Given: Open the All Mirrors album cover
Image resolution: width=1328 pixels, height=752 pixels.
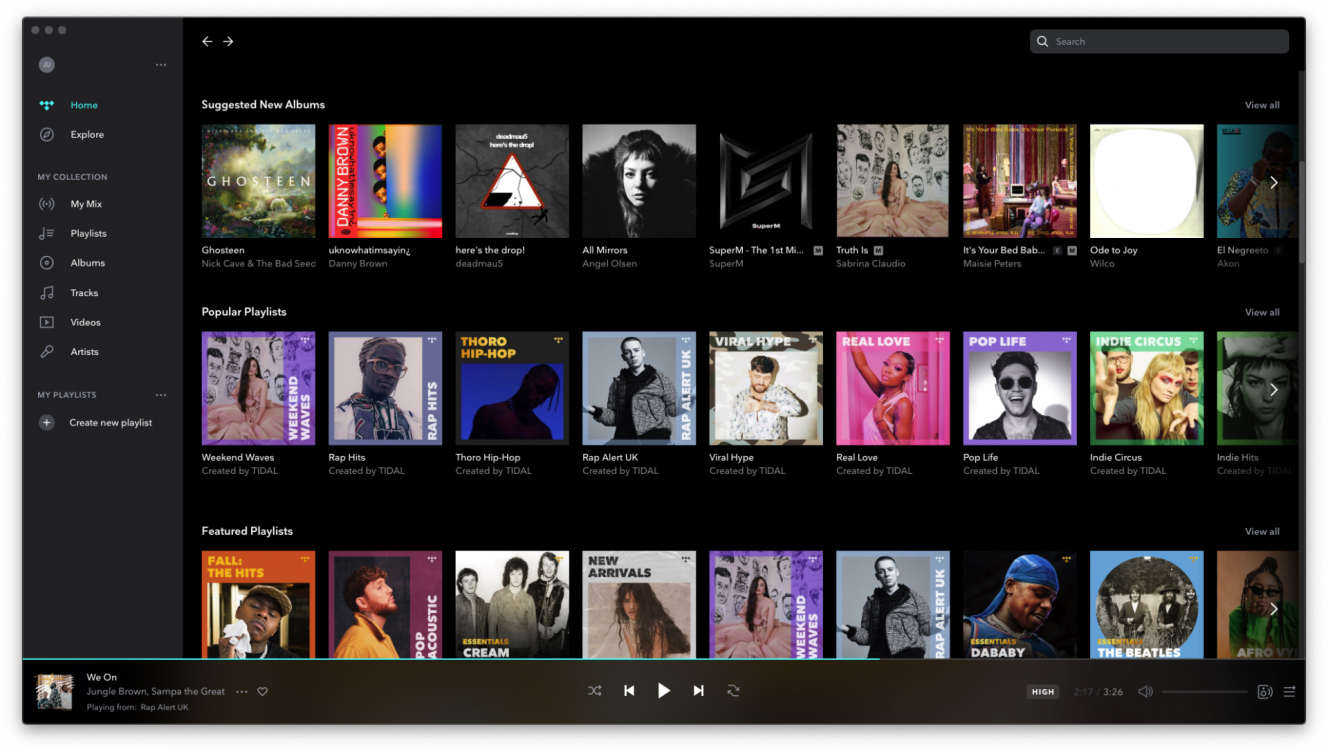Looking at the screenshot, I should 639,181.
